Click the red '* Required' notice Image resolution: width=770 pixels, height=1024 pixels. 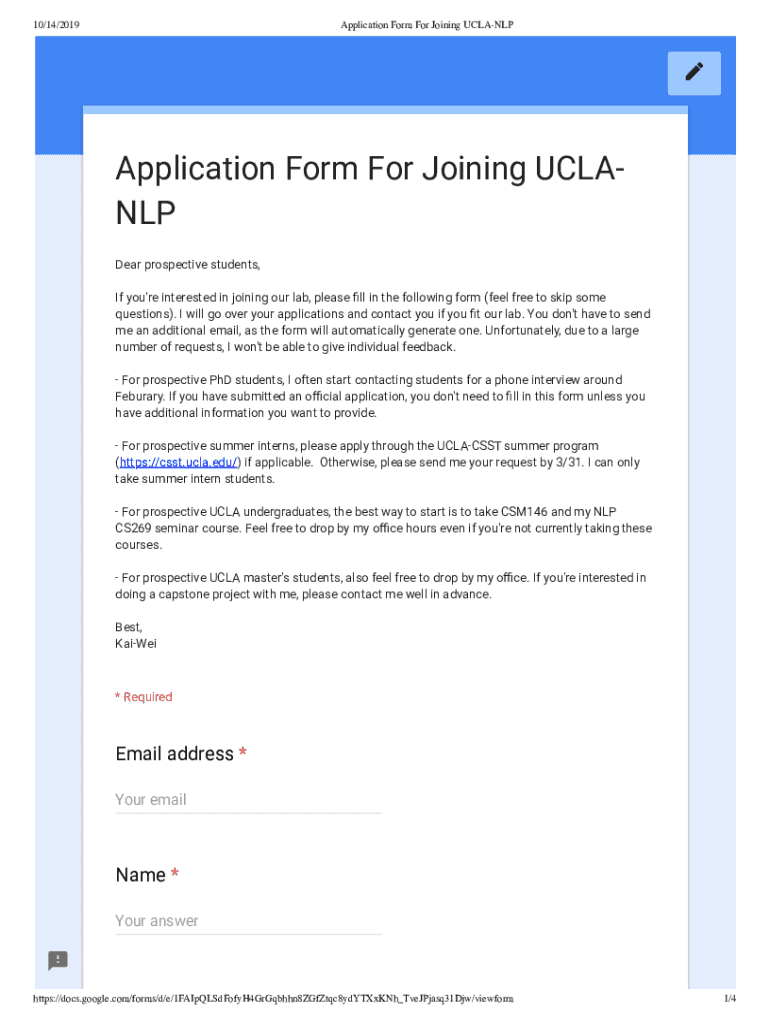pos(144,697)
